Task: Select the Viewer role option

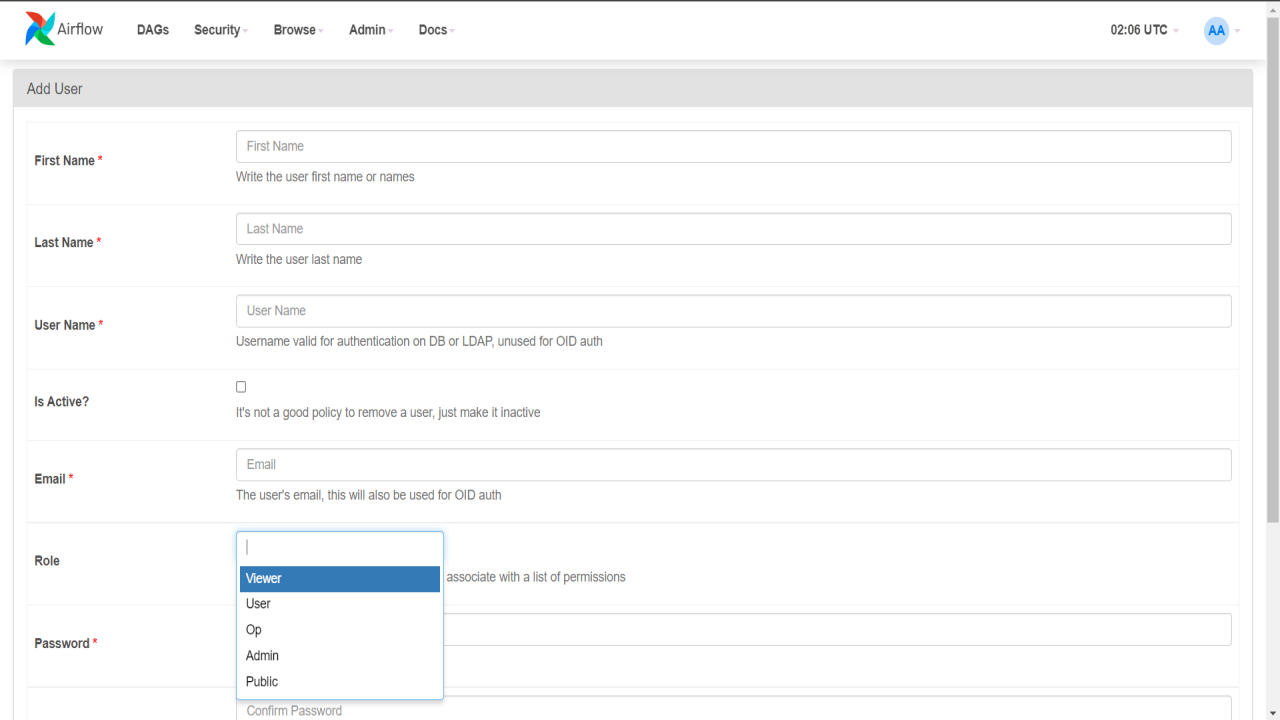Action: click(340, 578)
